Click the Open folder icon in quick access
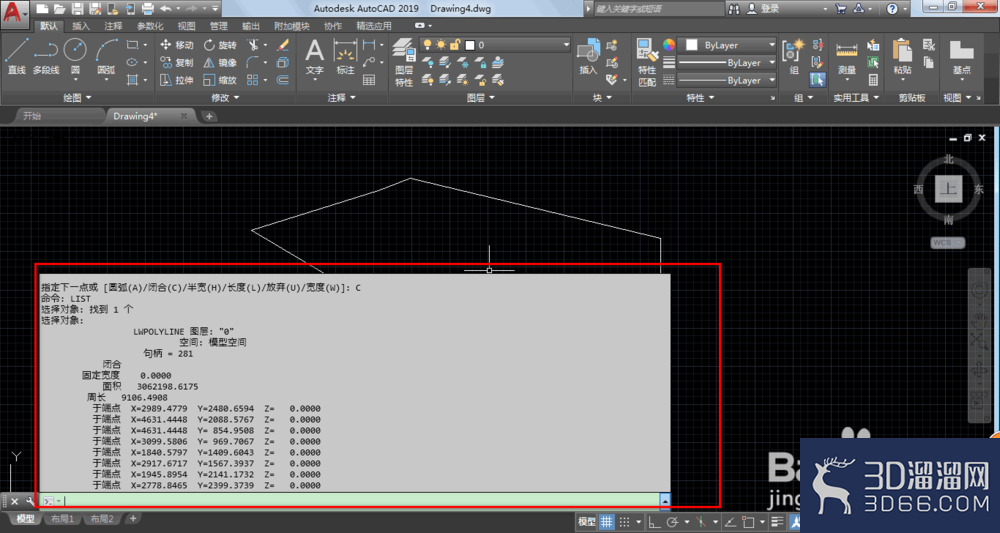Viewport: 1000px width, 533px height. (59, 9)
